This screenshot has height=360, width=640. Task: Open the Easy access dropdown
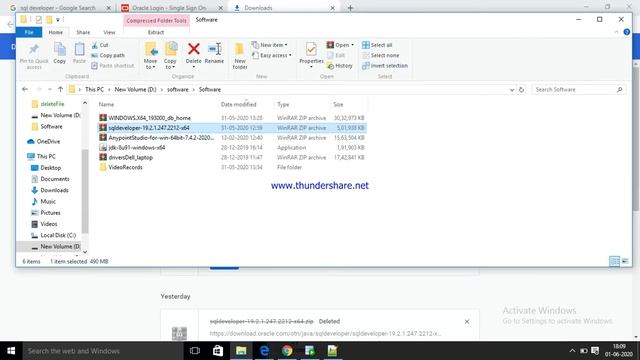(x=272, y=55)
